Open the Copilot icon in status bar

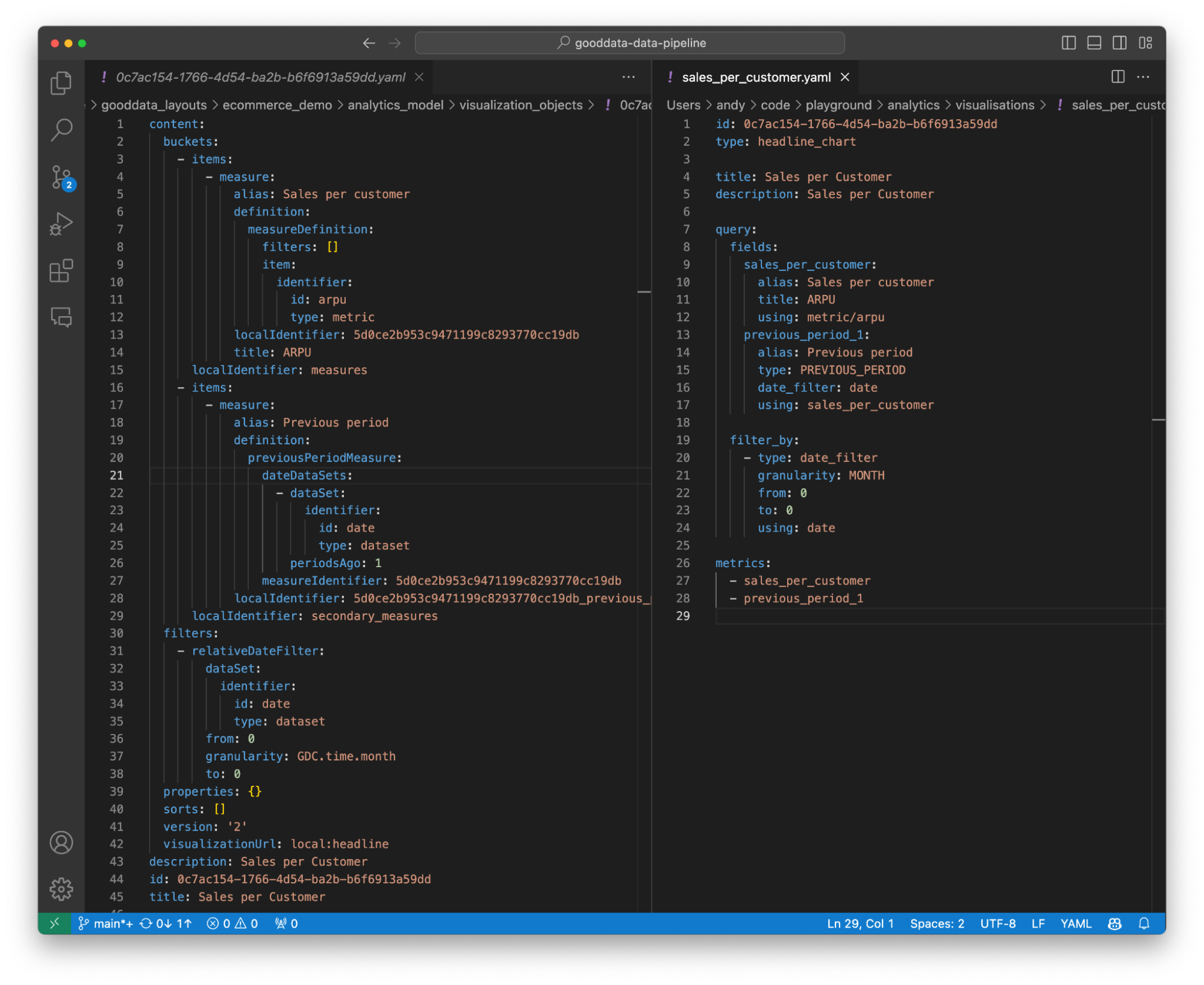(x=1114, y=923)
